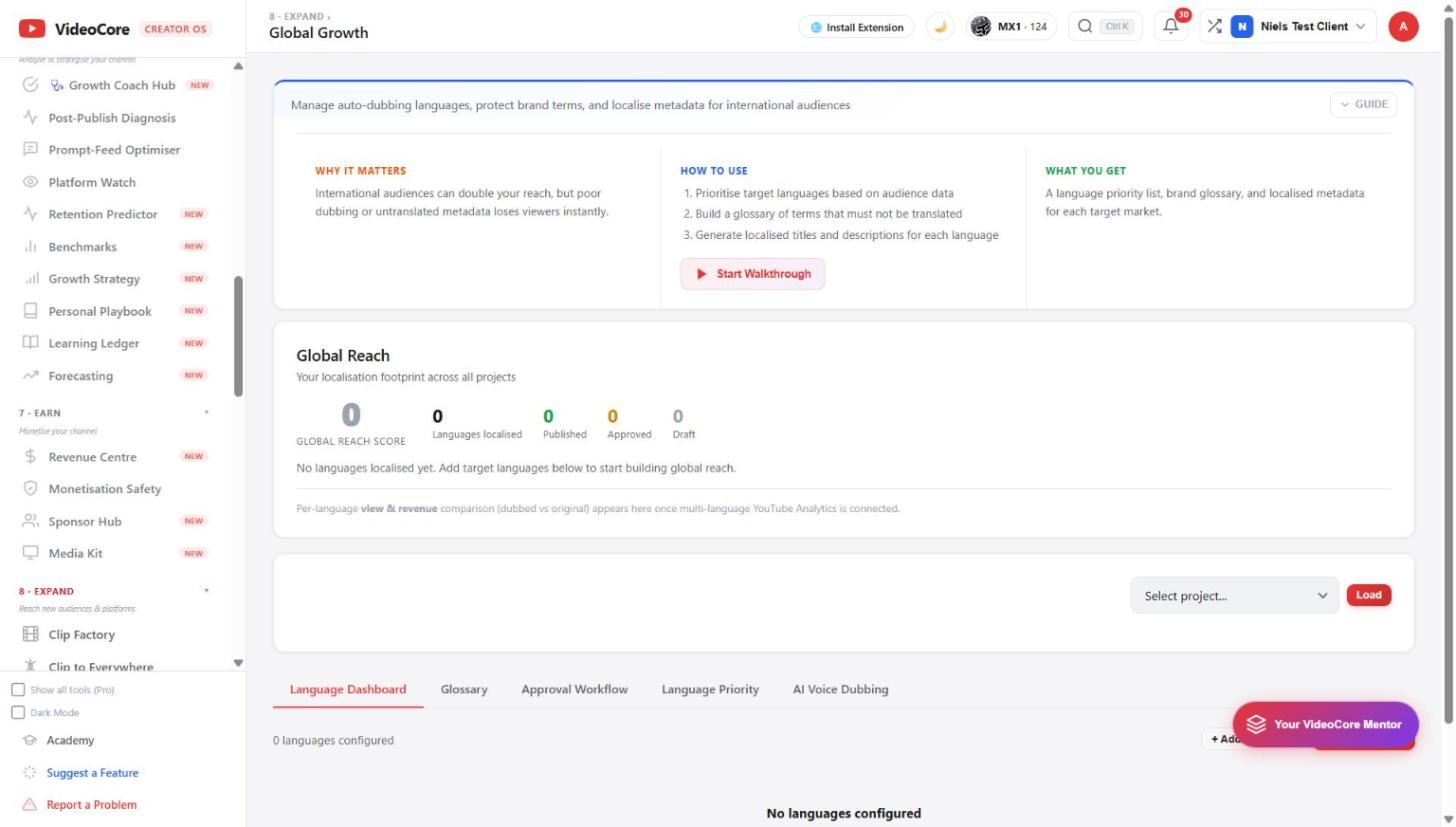Click the VideoCore logo icon

pyautogui.click(x=31, y=29)
